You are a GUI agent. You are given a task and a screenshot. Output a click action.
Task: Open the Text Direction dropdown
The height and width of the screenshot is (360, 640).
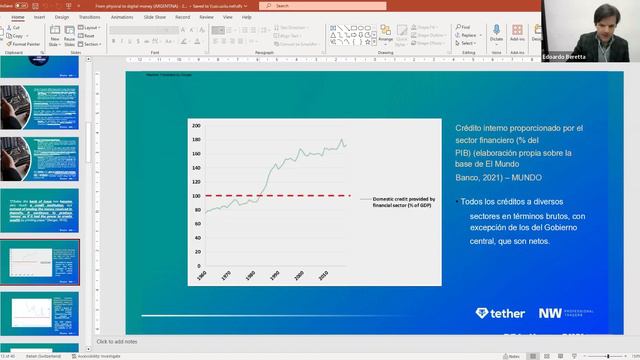292,27
